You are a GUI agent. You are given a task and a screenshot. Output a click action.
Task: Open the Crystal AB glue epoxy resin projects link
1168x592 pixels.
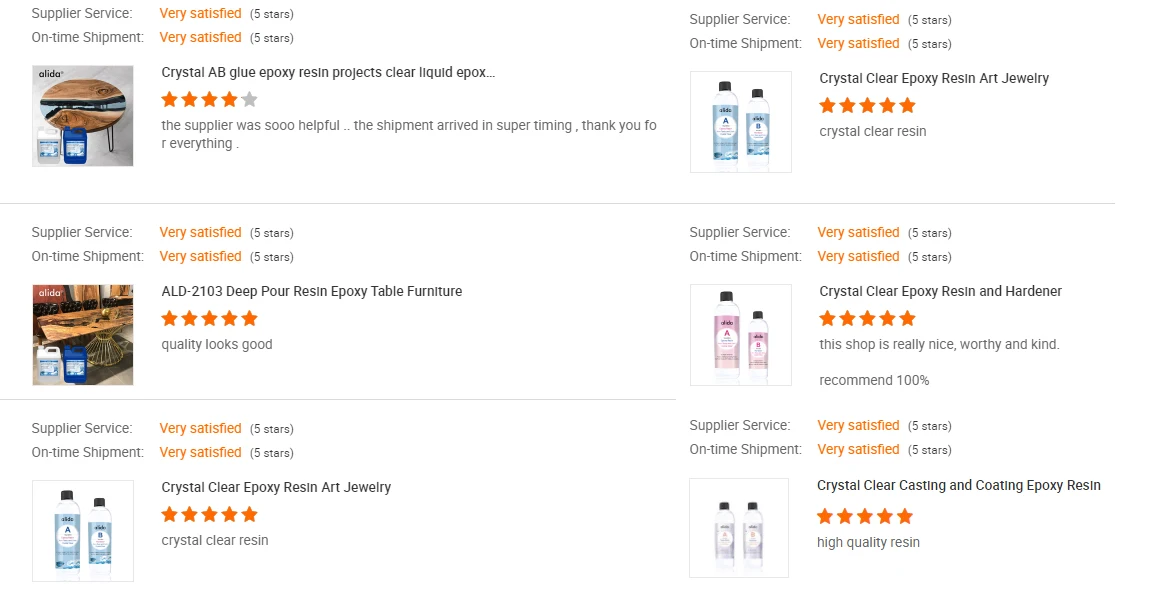point(328,72)
